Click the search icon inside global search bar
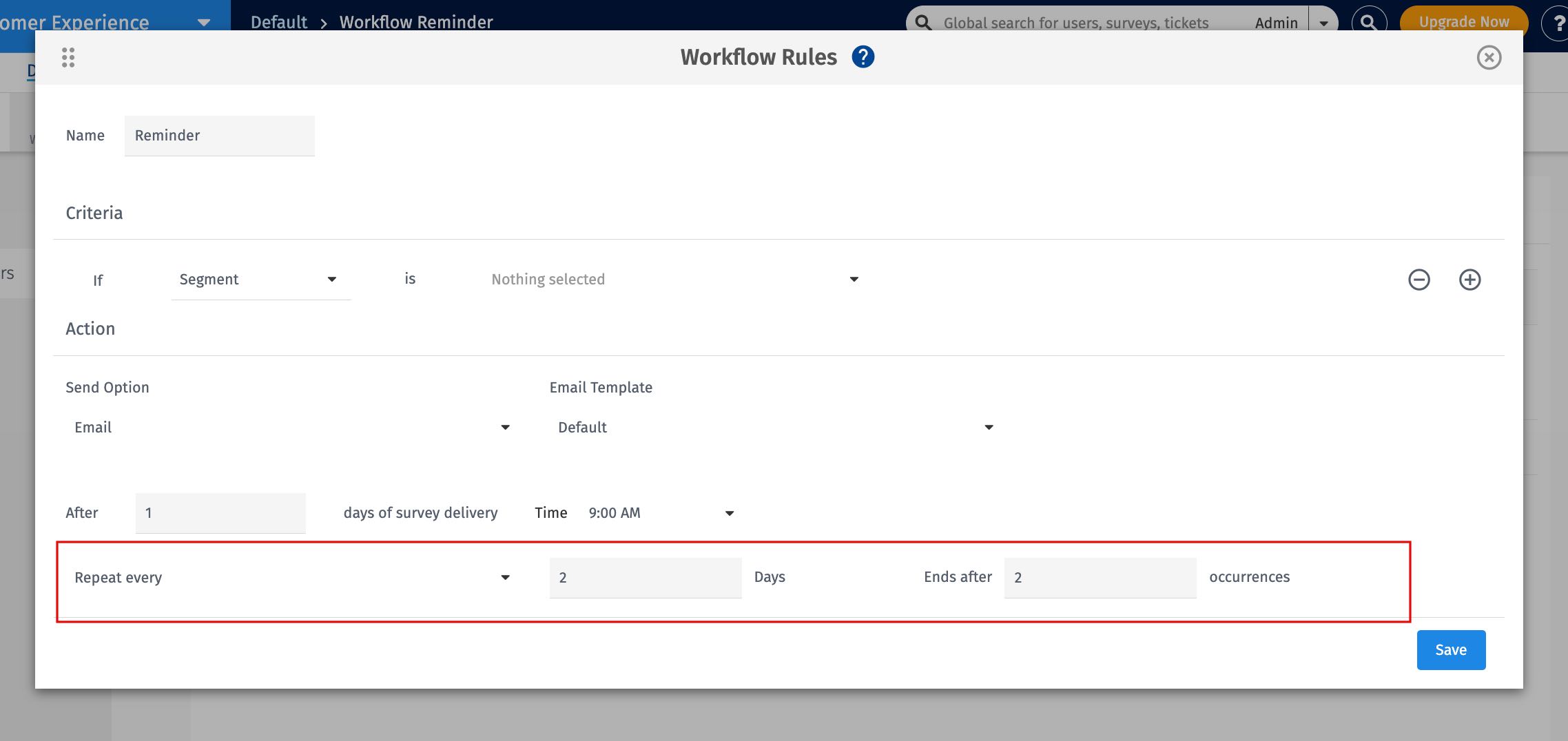 923,21
